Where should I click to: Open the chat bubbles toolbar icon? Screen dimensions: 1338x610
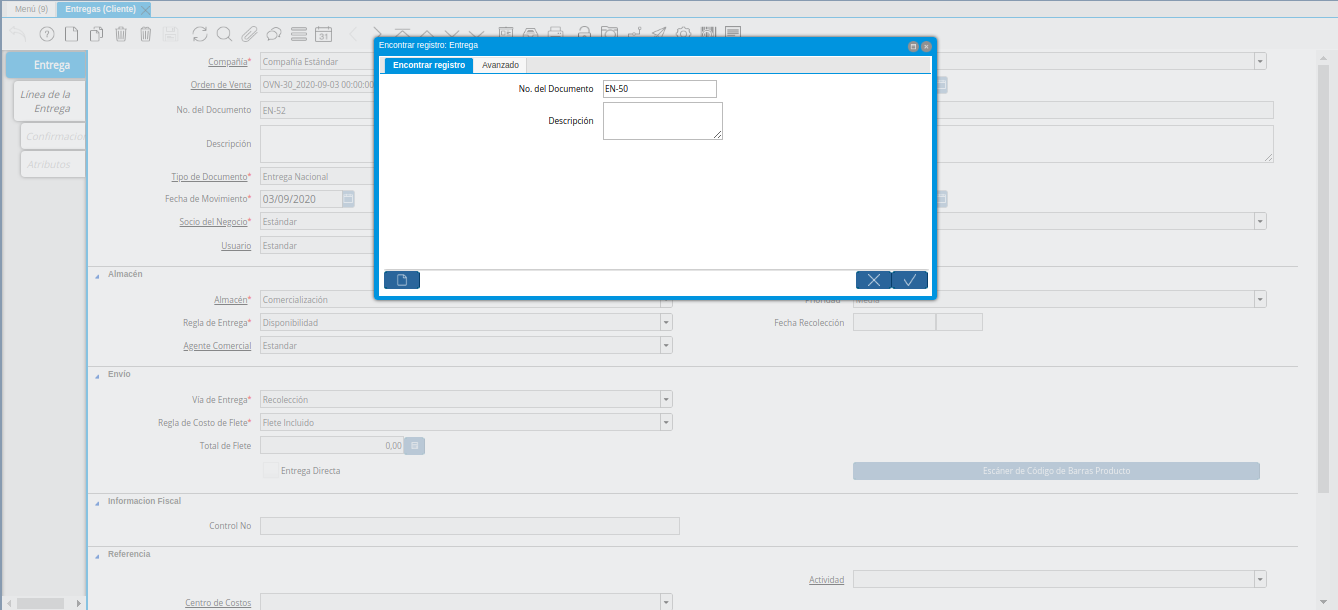point(273,34)
